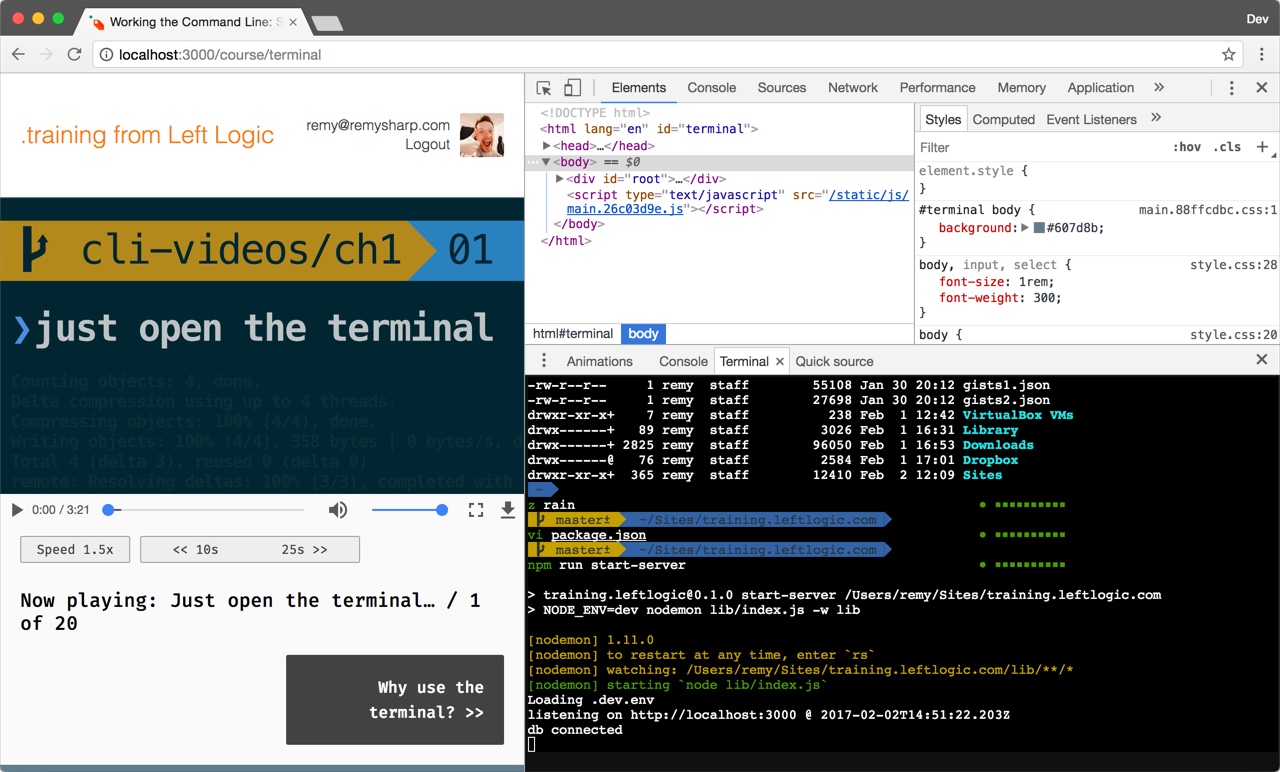Download the video
The image size is (1280, 772).
coord(508,510)
